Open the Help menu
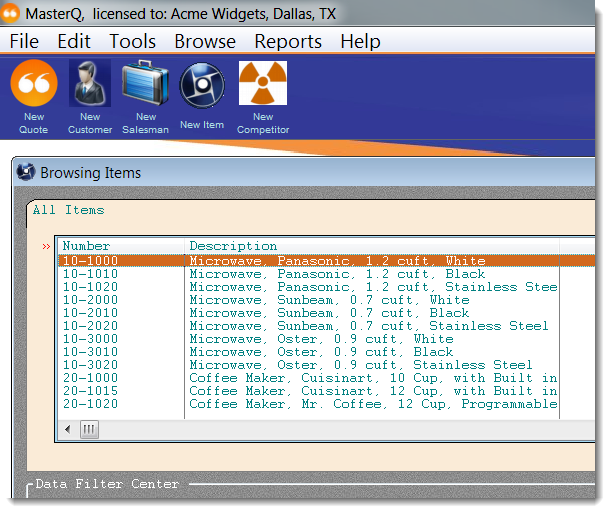 360,41
